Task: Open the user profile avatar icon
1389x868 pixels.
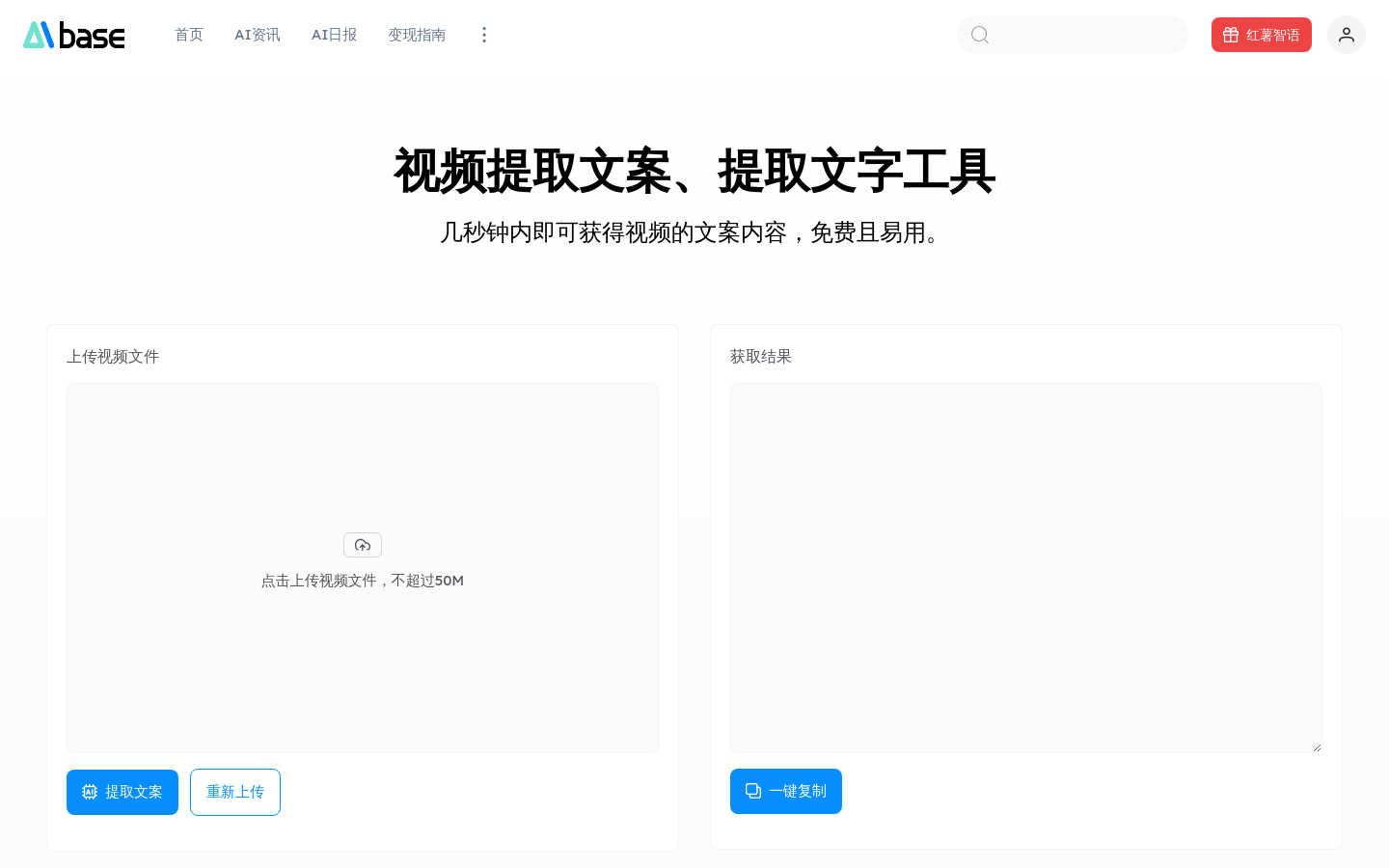Action: click(x=1347, y=35)
